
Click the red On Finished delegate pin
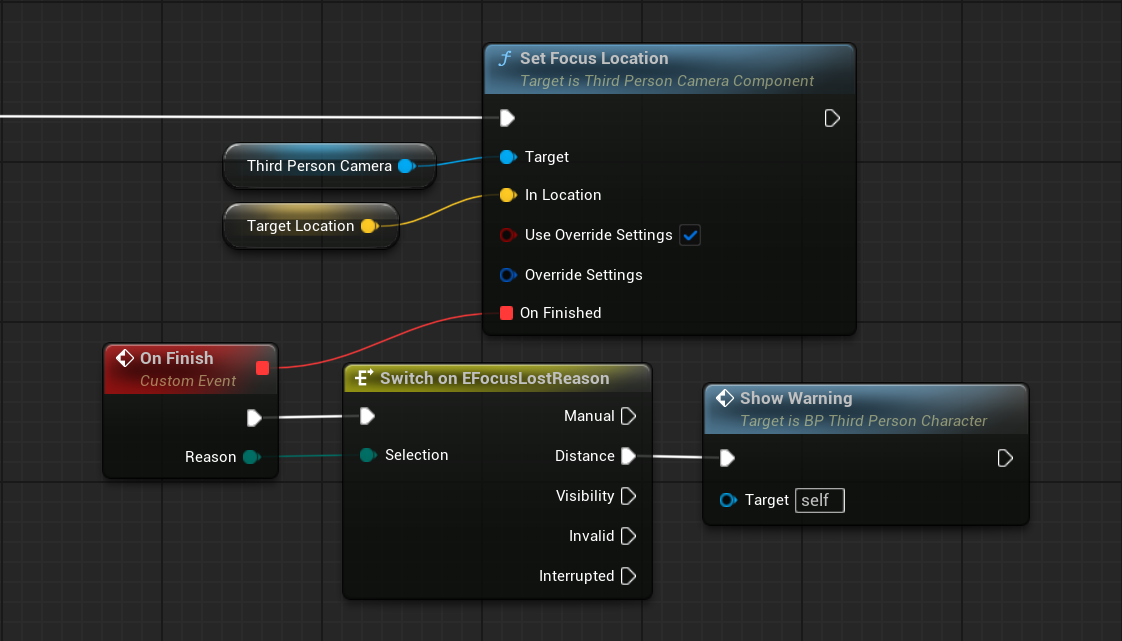click(x=506, y=313)
